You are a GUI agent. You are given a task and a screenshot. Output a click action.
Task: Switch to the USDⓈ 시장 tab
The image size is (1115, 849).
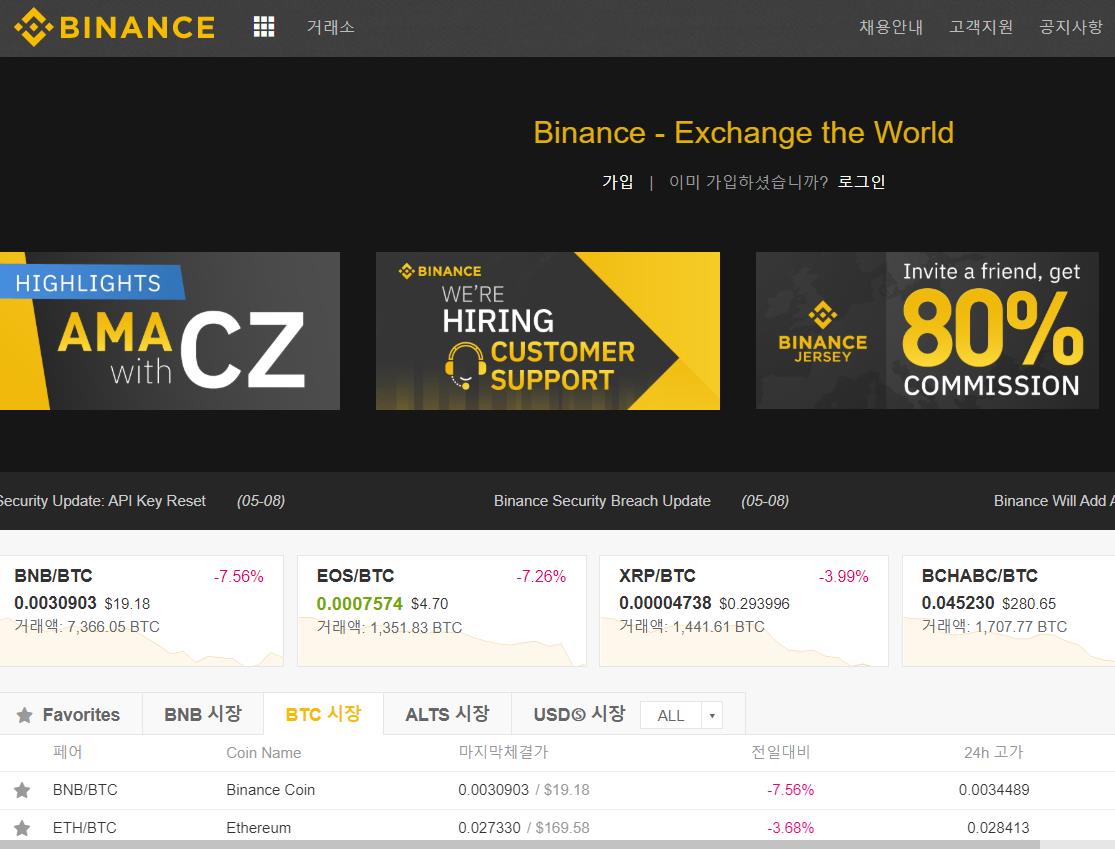580,714
